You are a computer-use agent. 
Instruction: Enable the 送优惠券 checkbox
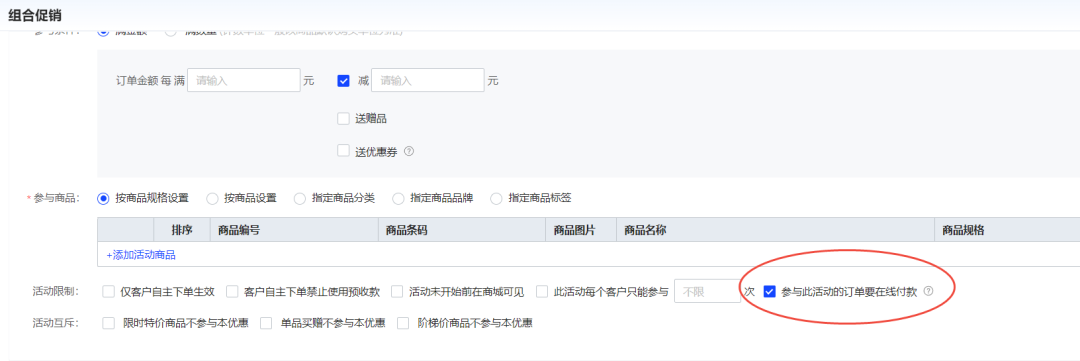click(343, 151)
